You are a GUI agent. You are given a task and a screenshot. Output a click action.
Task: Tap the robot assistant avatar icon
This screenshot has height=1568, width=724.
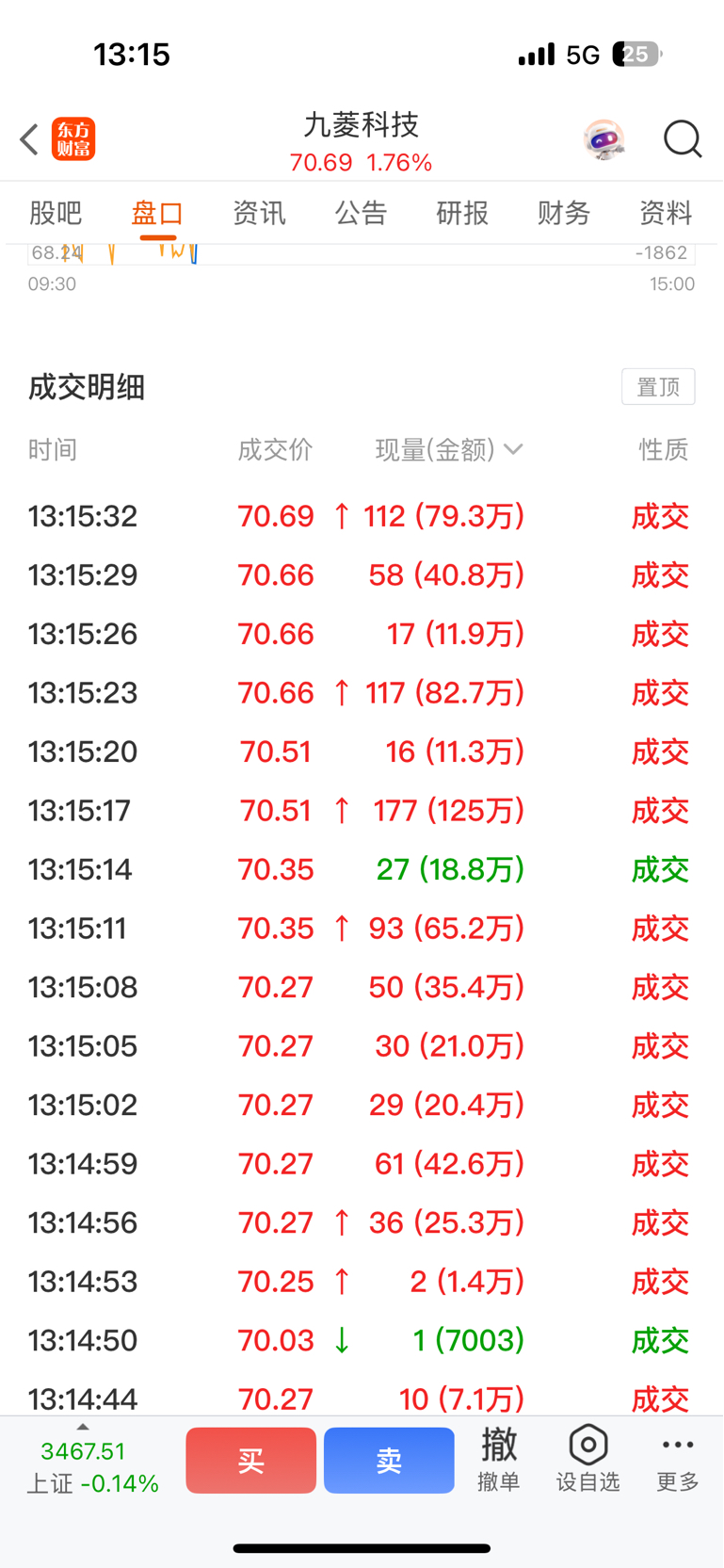click(x=603, y=139)
